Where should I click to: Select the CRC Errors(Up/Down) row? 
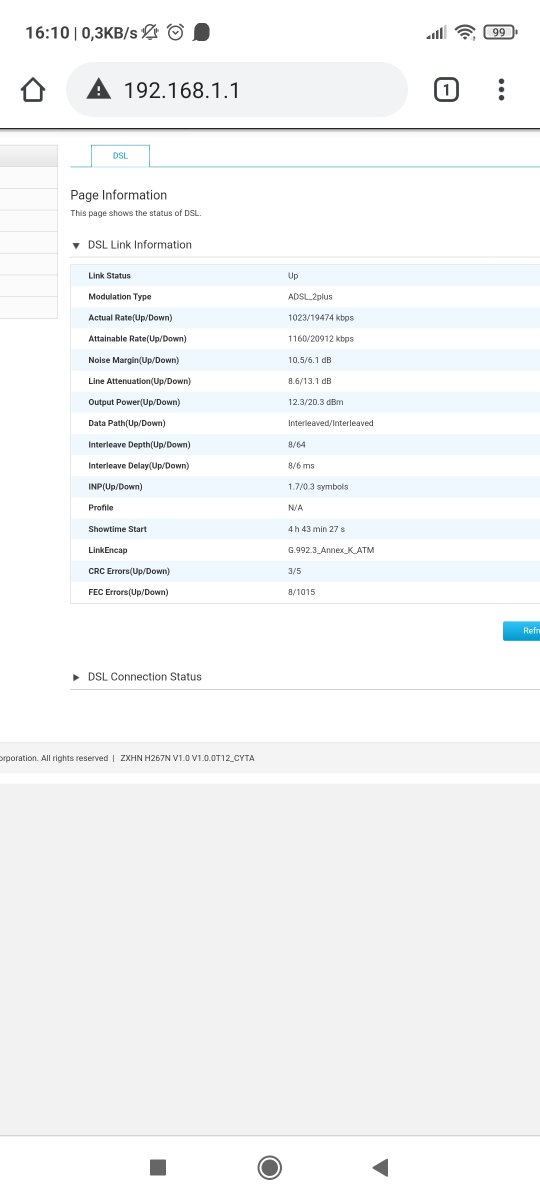(x=305, y=571)
